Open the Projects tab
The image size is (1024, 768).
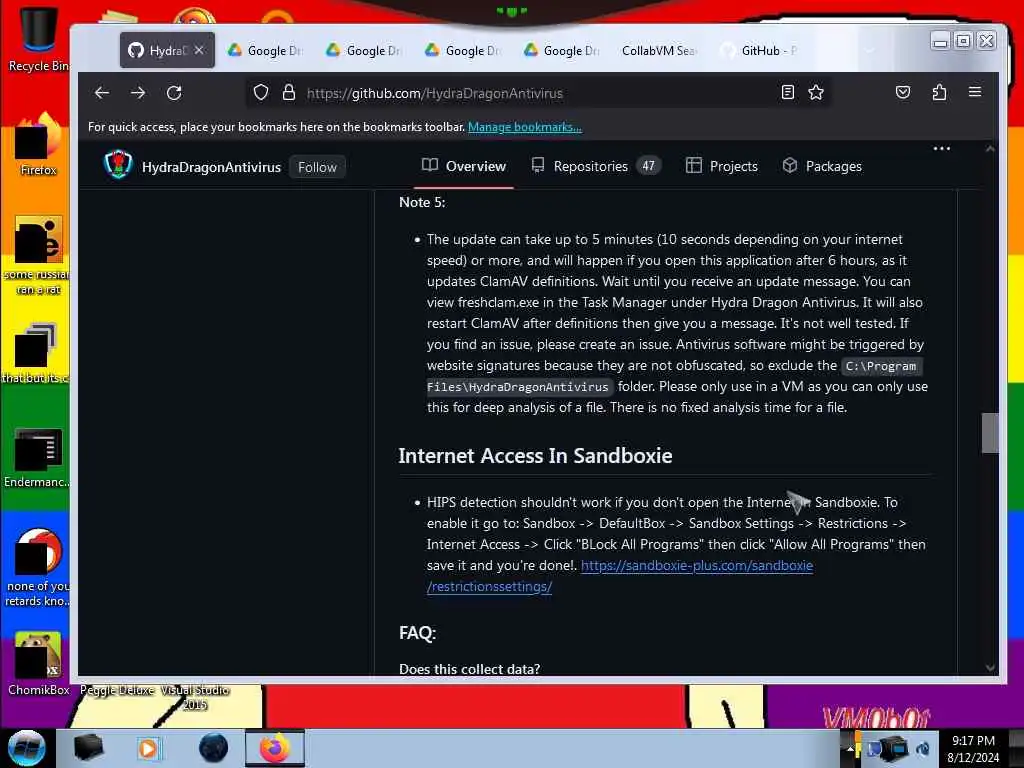click(x=722, y=166)
